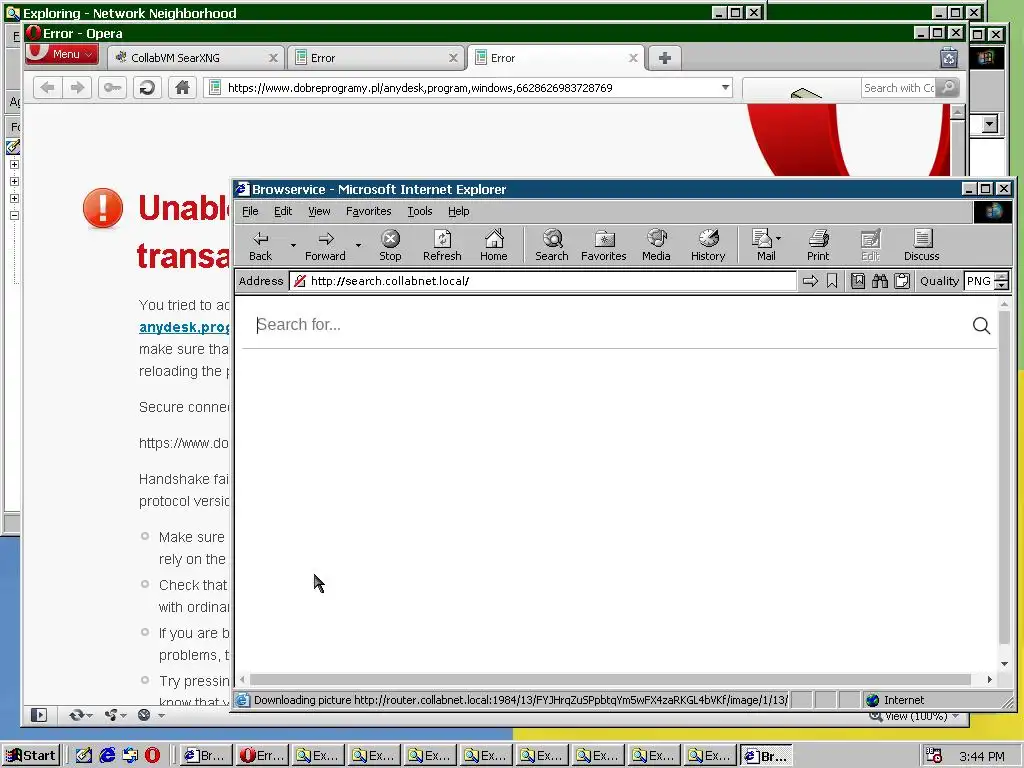
Task: Click the anydesk.prog link in Opera
Action: [x=184, y=327]
